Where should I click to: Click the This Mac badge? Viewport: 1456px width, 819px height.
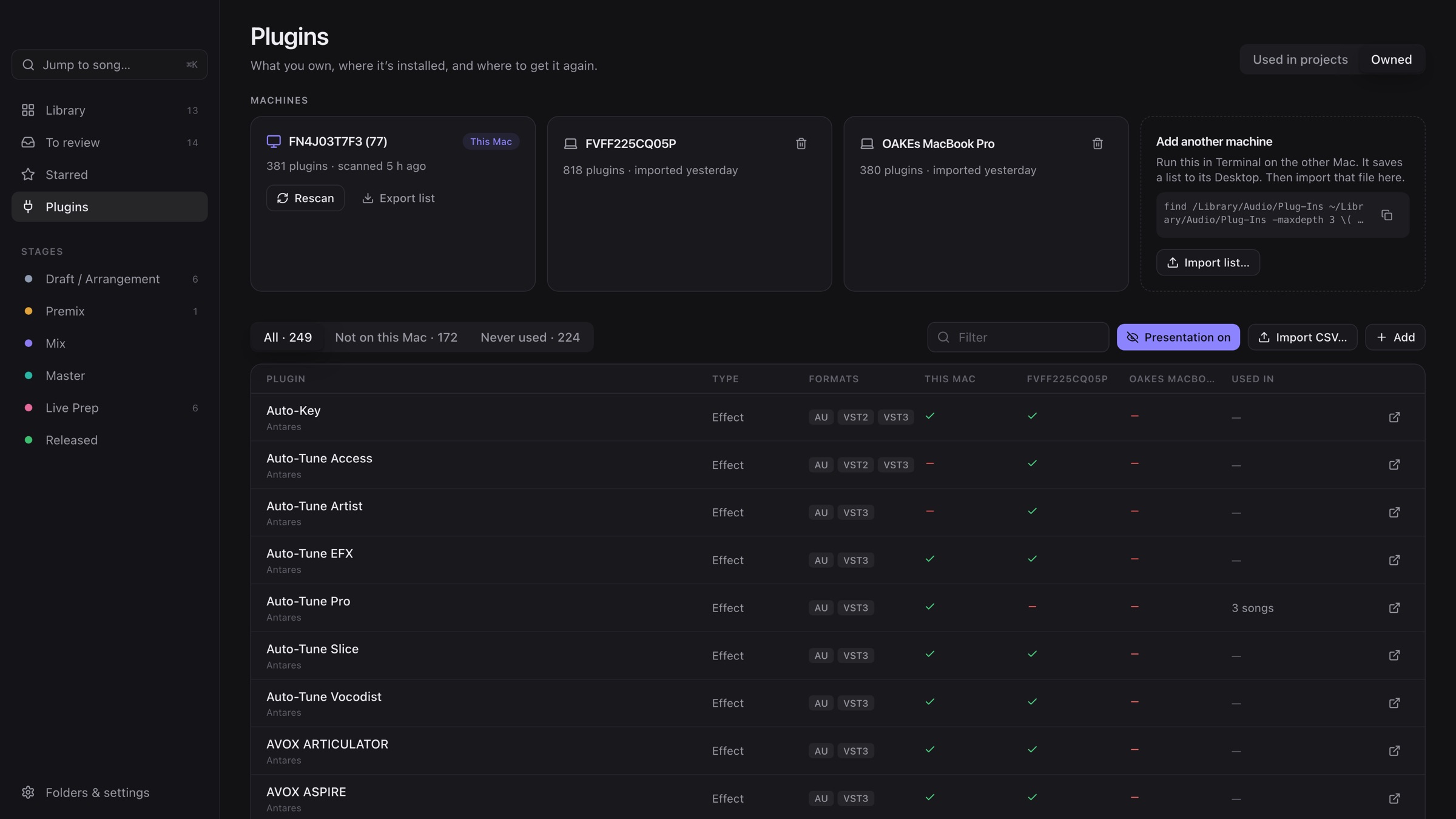(491, 141)
